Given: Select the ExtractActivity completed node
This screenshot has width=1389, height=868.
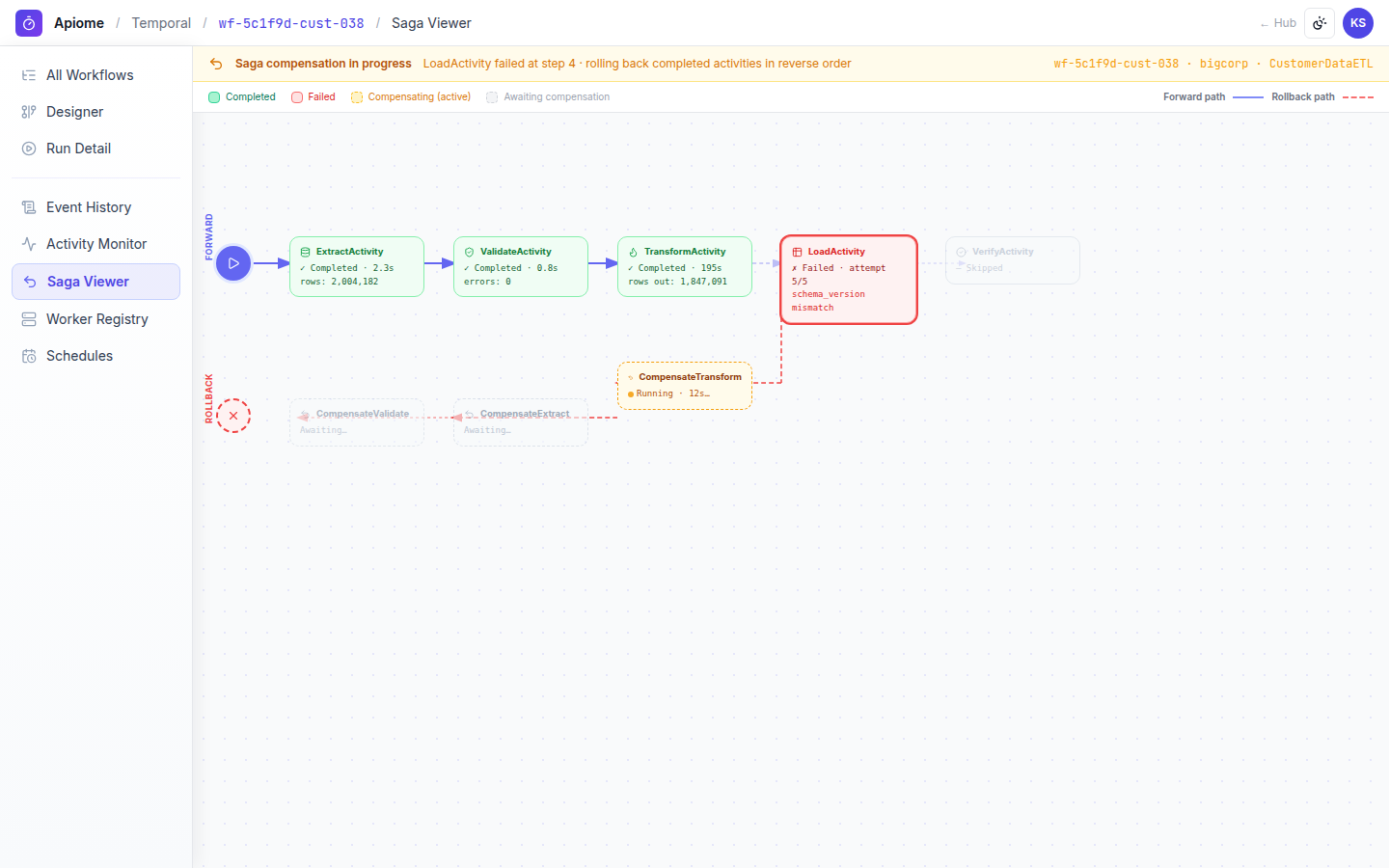Looking at the screenshot, I should coord(357,266).
